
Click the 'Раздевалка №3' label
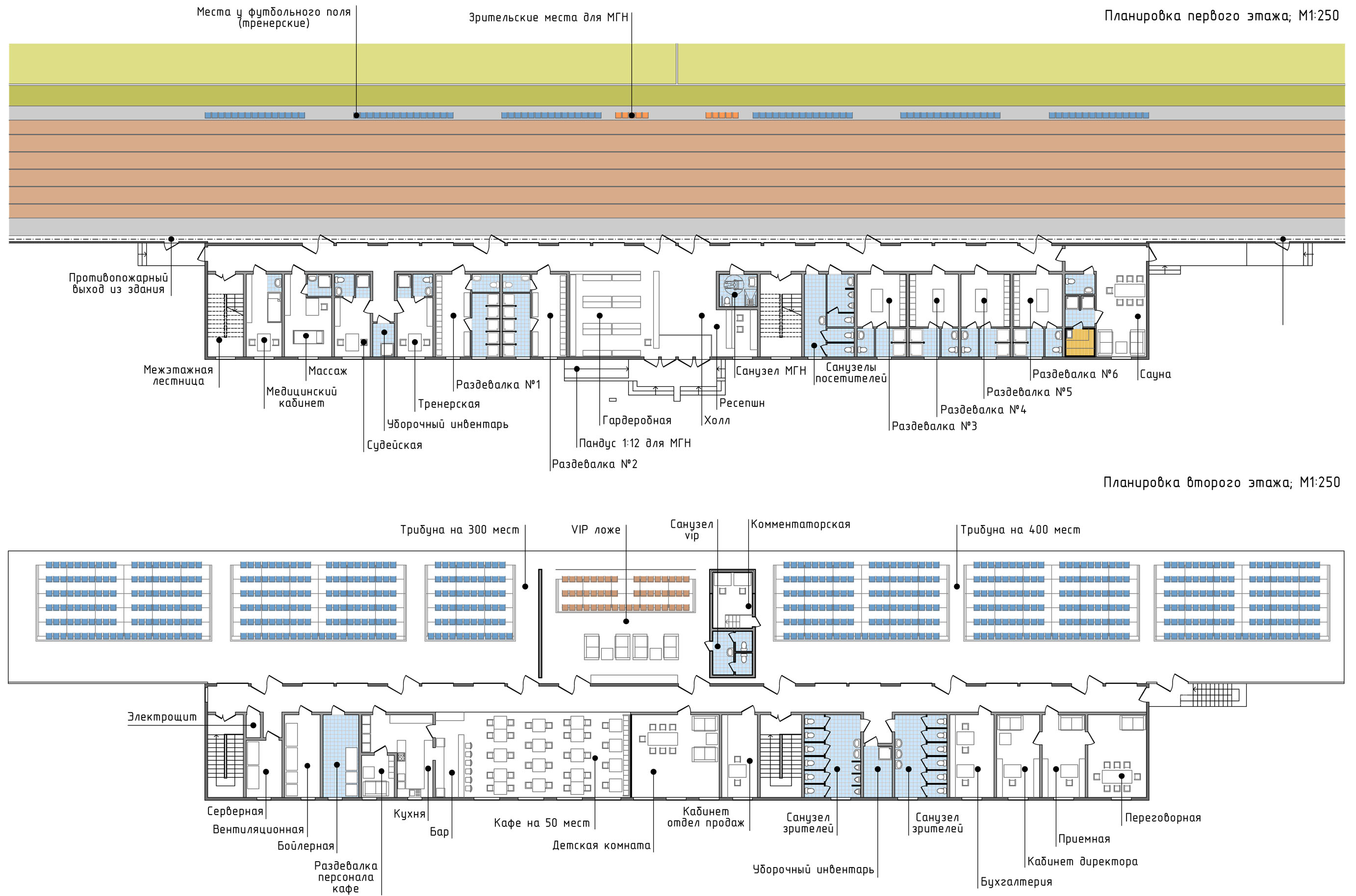934,426
